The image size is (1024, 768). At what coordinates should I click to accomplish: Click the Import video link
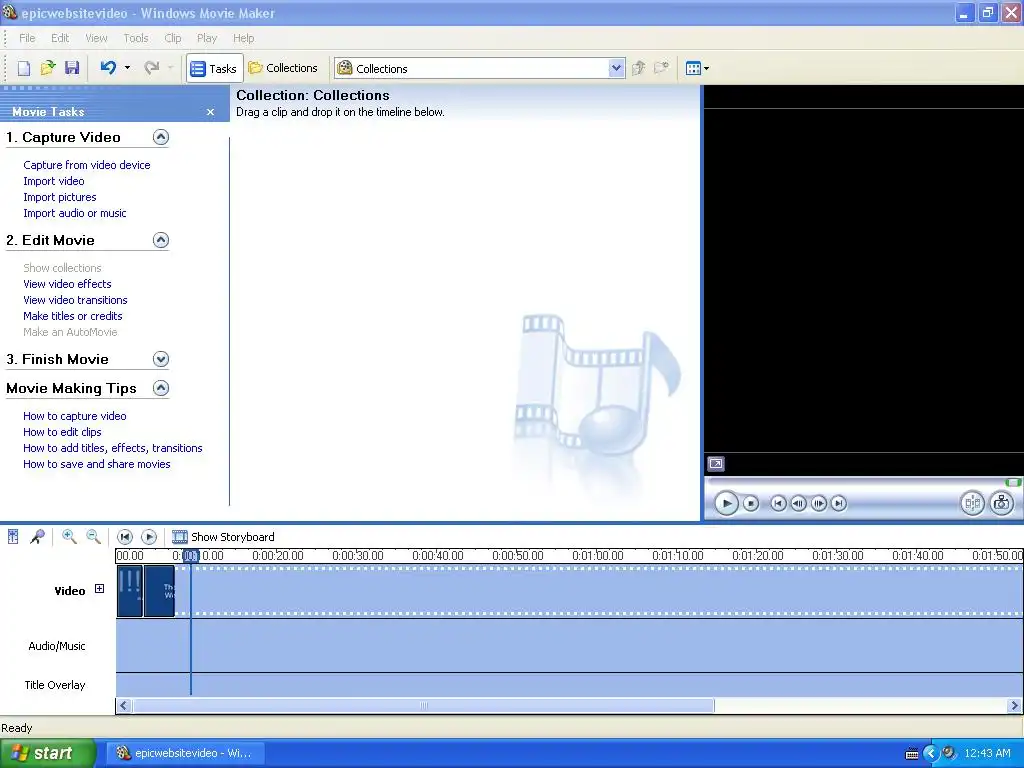54,181
